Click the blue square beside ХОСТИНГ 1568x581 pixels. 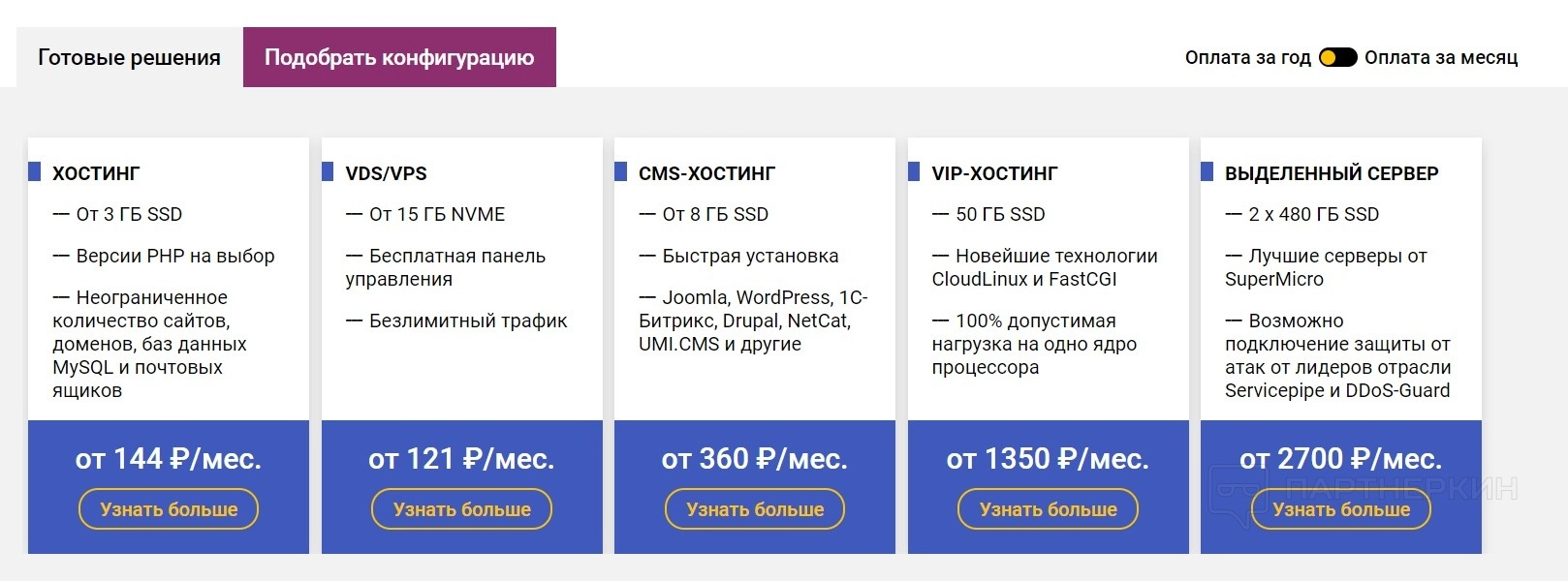[x=35, y=171]
